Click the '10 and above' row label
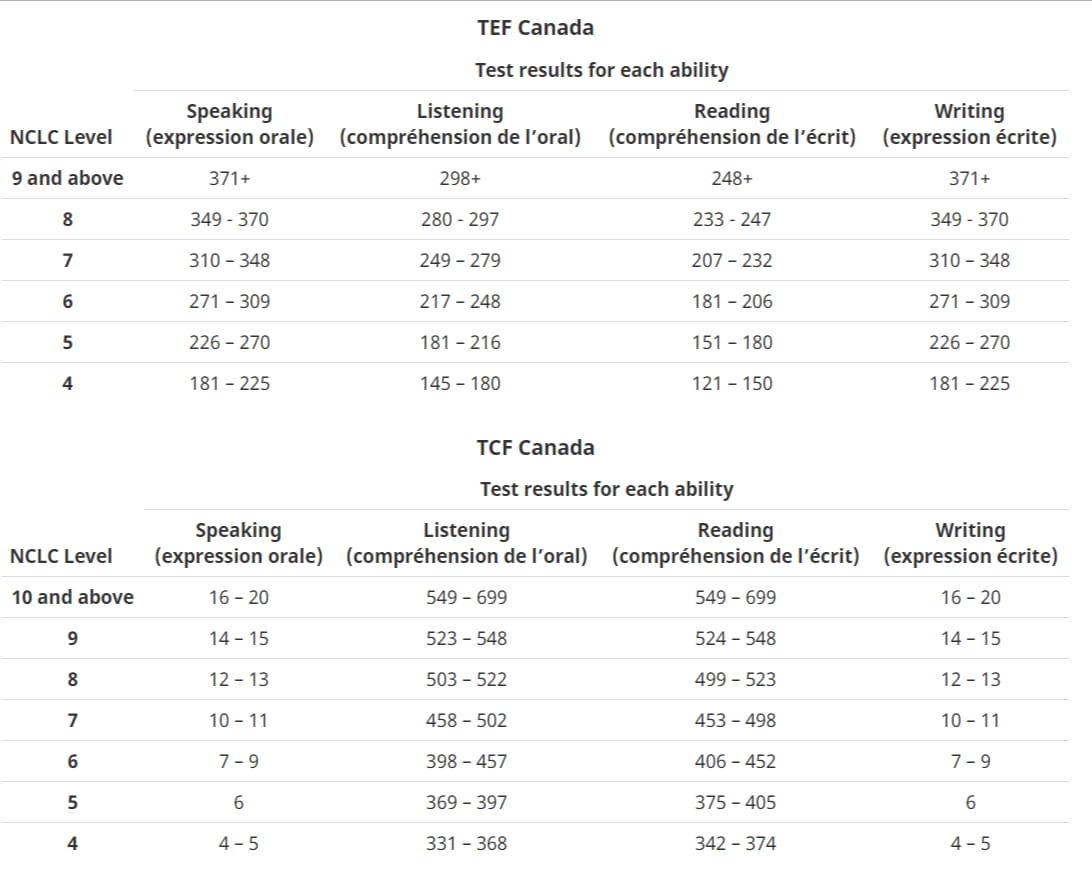The image size is (1092, 885). pyautogui.click(x=72, y=597)
